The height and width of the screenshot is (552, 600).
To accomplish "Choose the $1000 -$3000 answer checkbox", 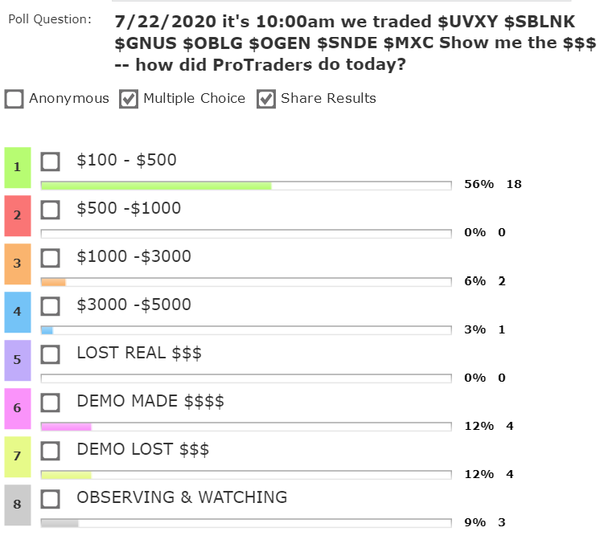I will click(x=51, y=257).
